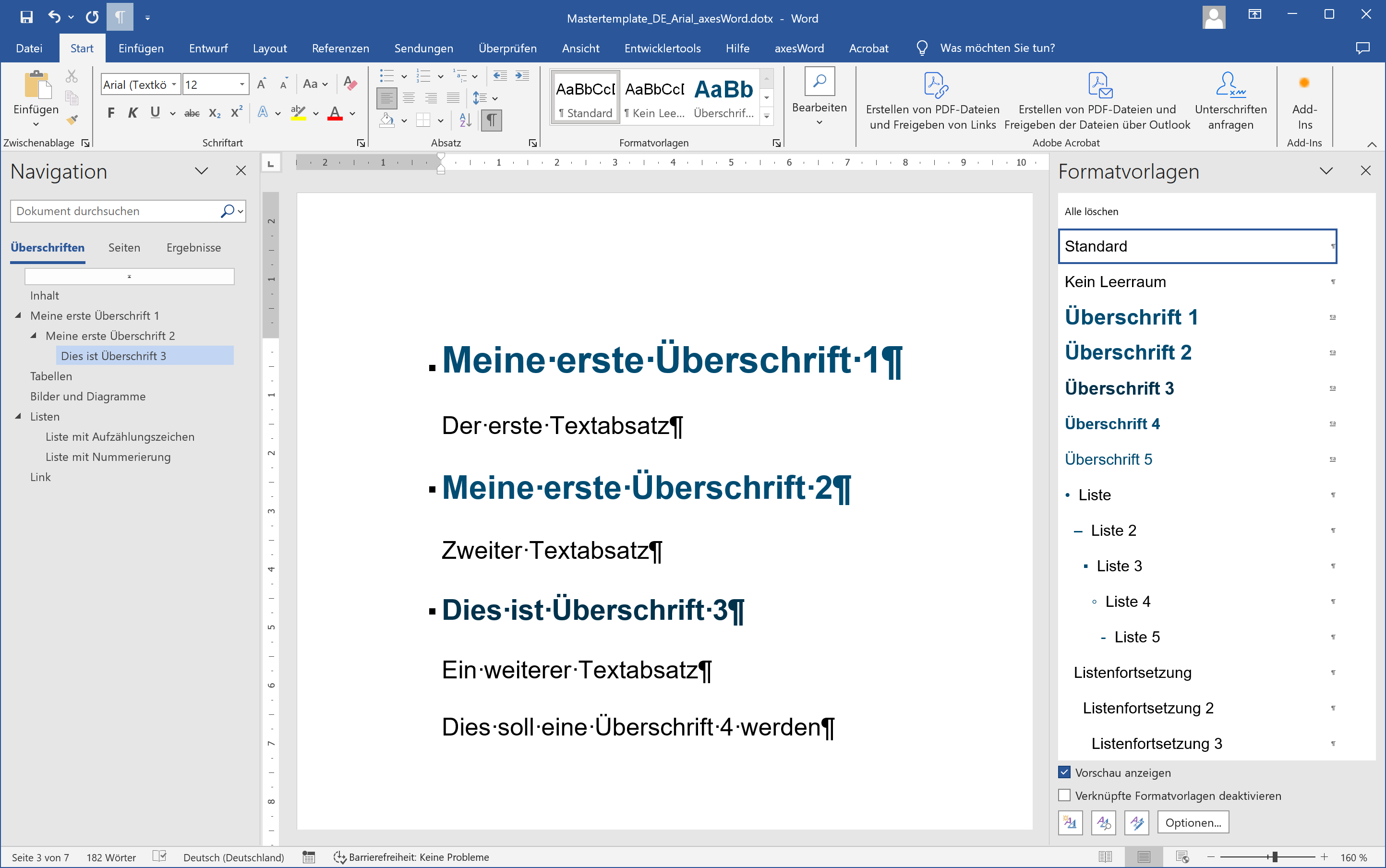Open the font name dropdown
Screen dimensions: 1386x868
174,84
